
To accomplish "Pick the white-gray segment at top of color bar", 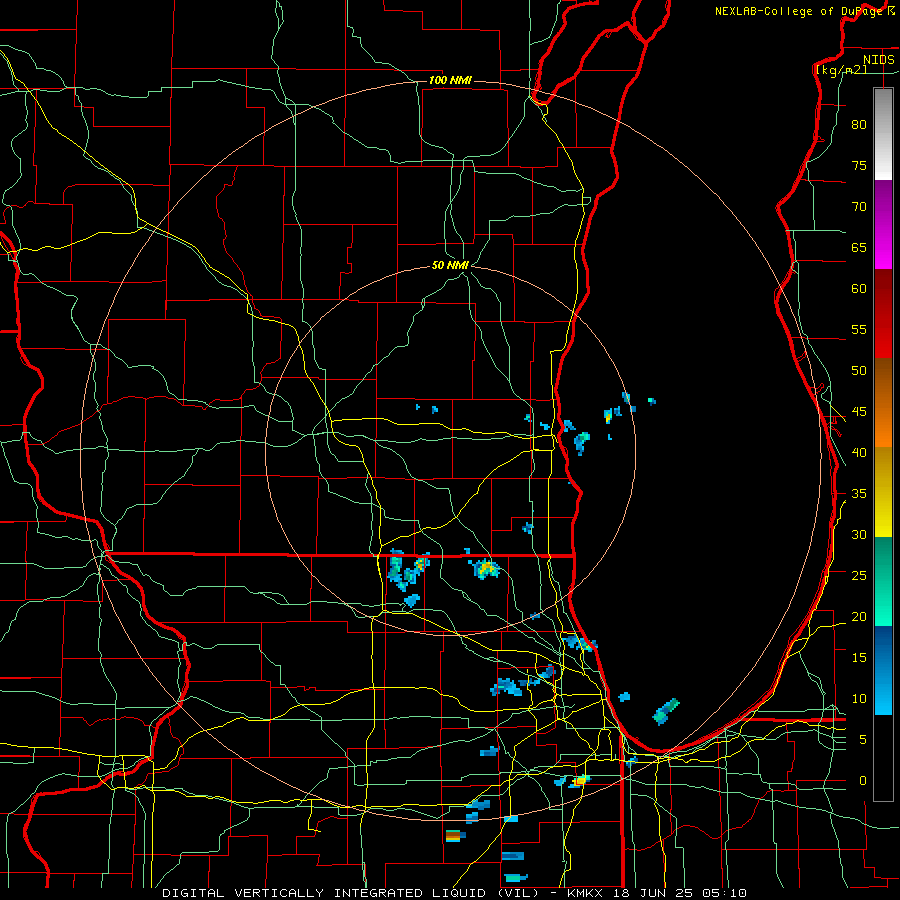I will point(883,134).
